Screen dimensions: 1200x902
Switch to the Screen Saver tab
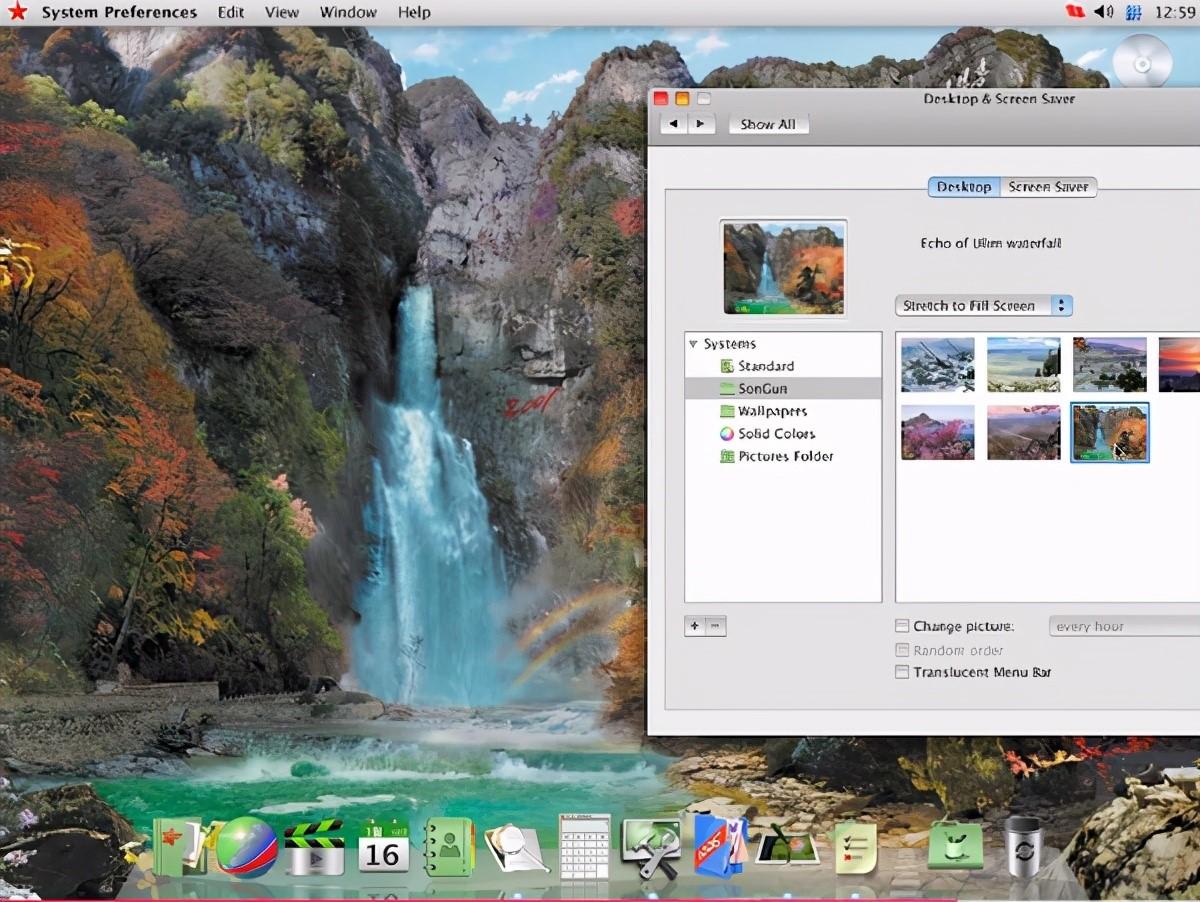point(1048,187)
